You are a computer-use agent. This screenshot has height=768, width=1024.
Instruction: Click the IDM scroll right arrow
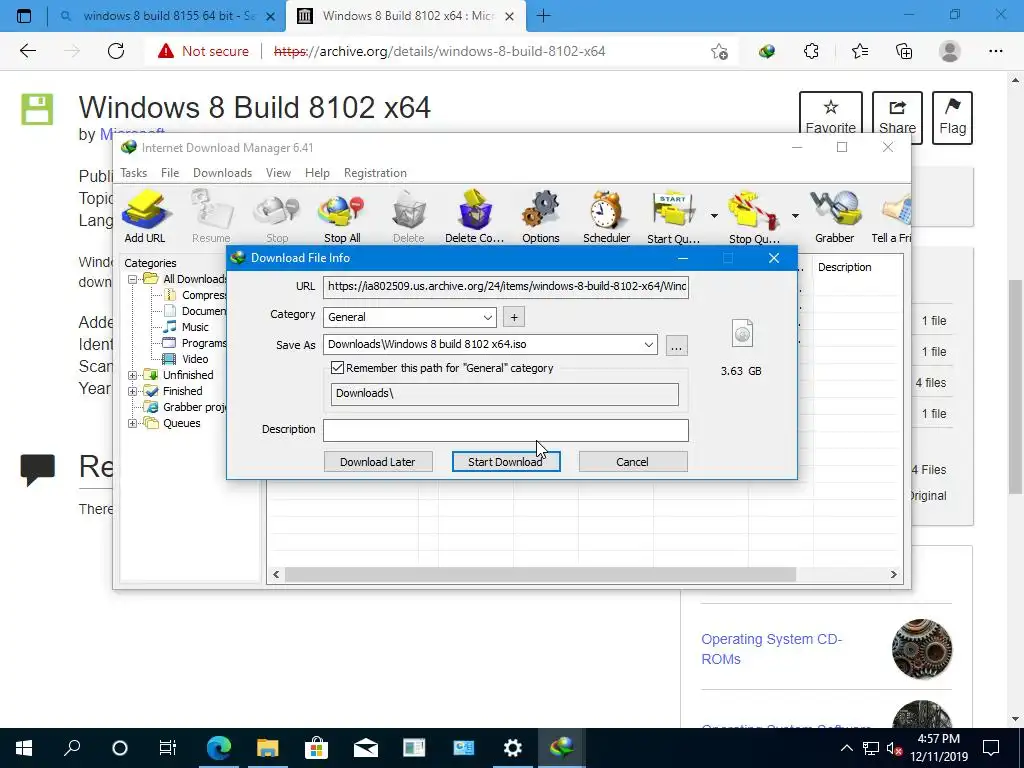coord(893,575)
